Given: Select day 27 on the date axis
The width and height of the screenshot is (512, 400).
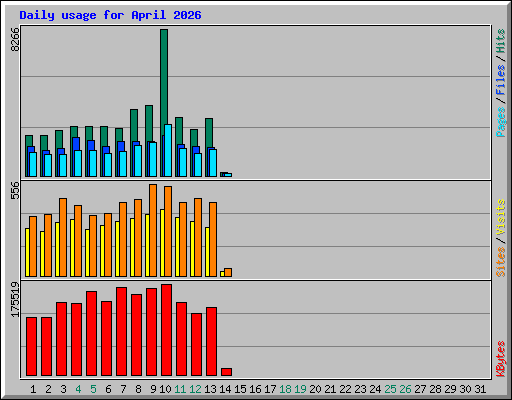Looking at the screenshot, I should pos(420,389).
